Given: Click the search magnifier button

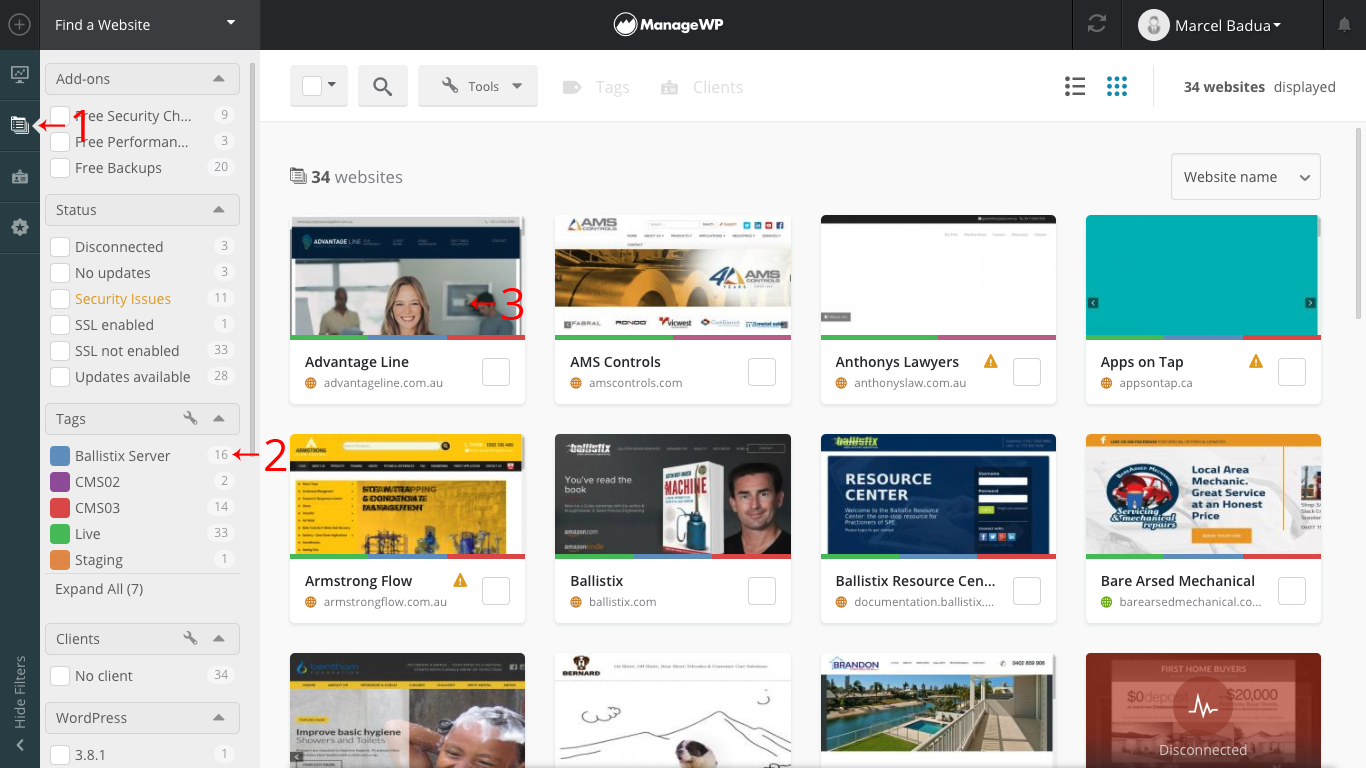Looking at the screenshot, I should coord(382,86).
